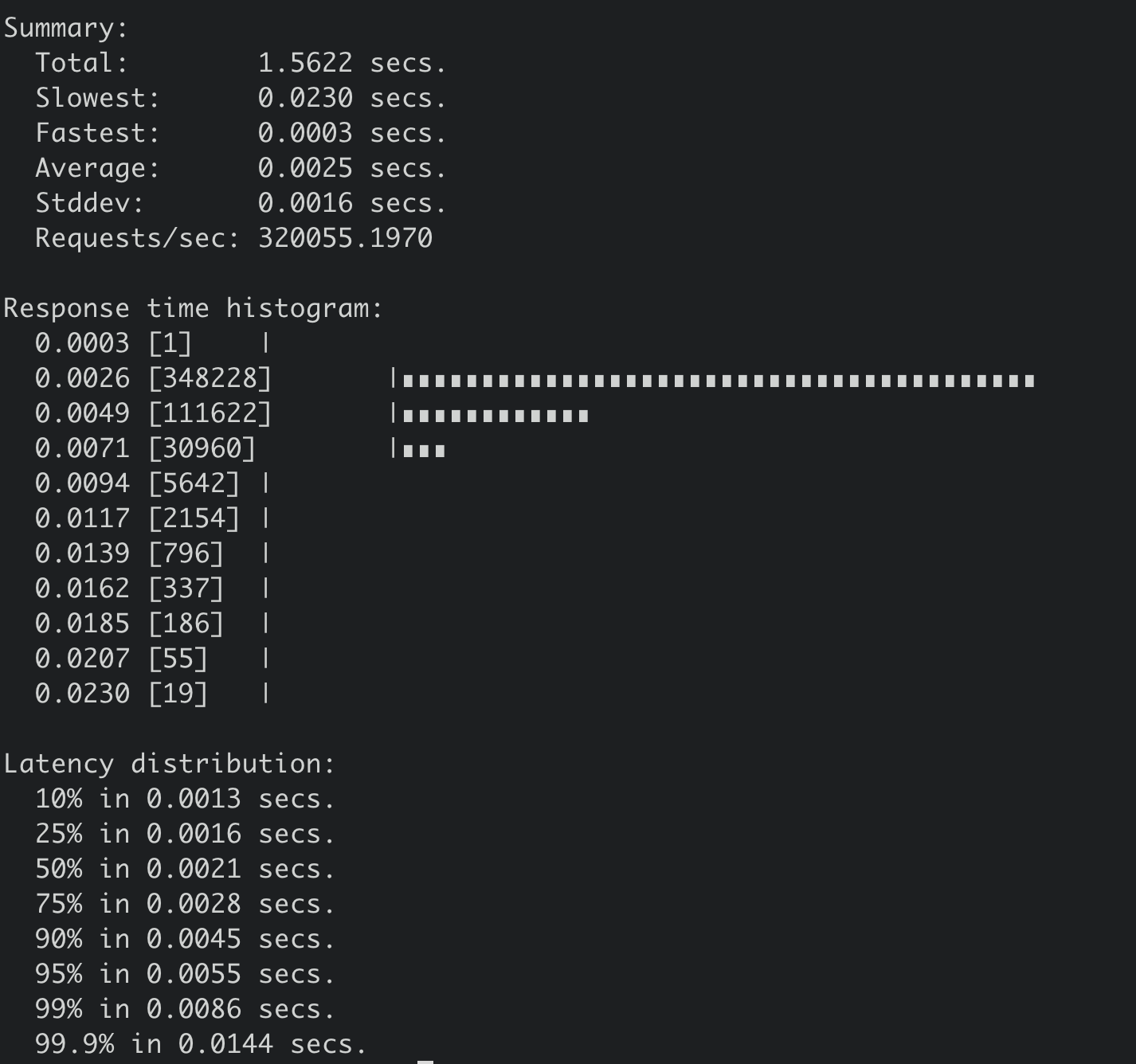This screenshot has width=1136, height=1064.
Task: Click the 10% in 0.0013 secs line
Action: (185, 799)
